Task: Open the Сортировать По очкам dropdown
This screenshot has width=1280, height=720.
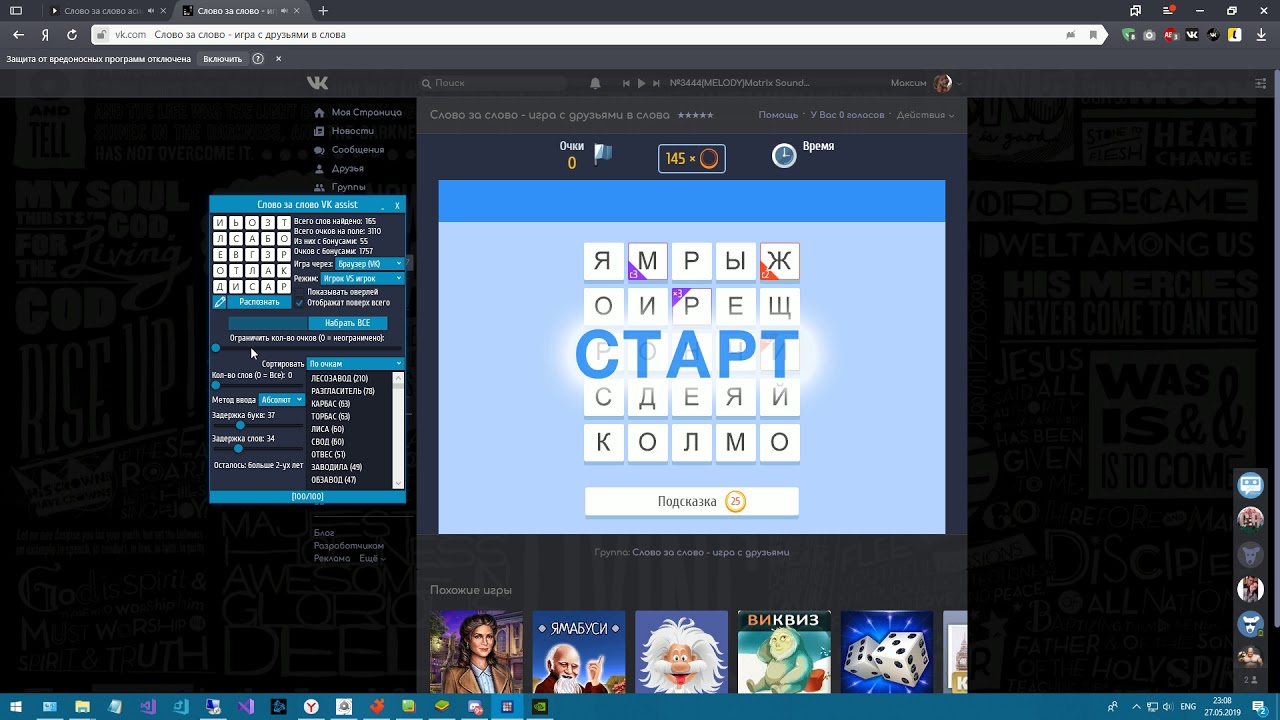Action: pyautogui.click(x=355, y=364)
